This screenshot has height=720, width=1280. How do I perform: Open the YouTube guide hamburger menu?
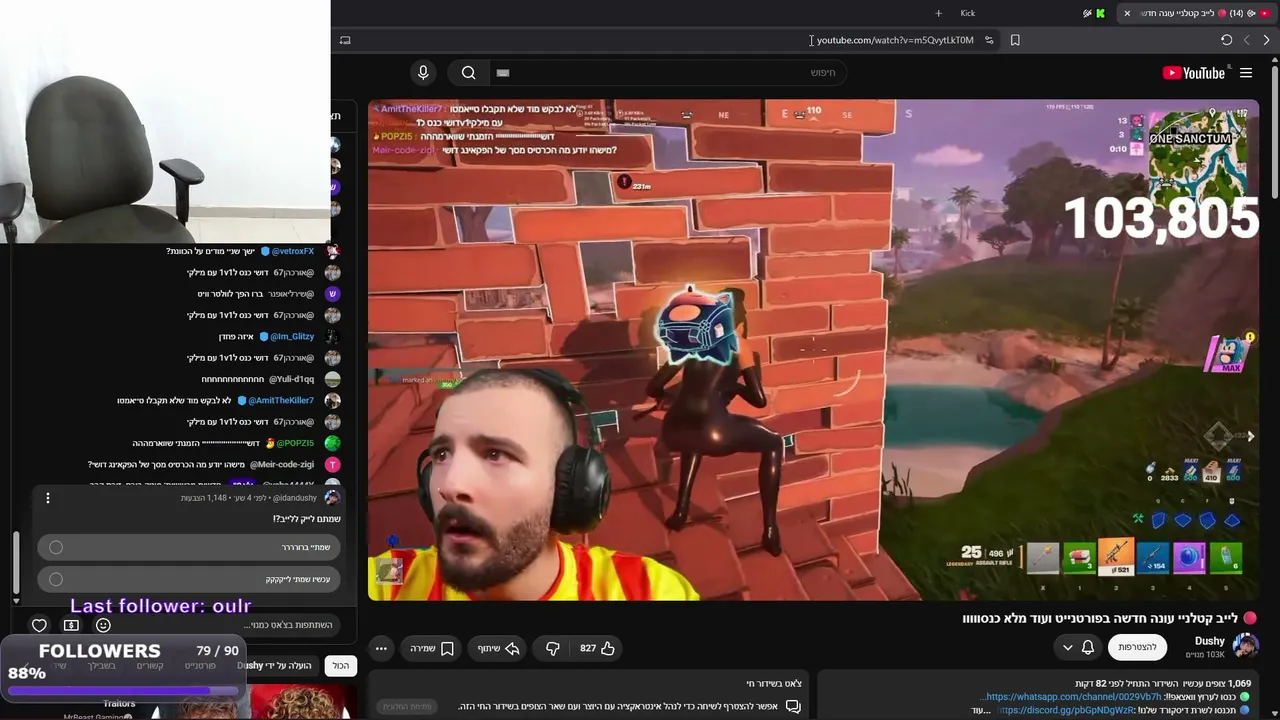click(1246, 73)
